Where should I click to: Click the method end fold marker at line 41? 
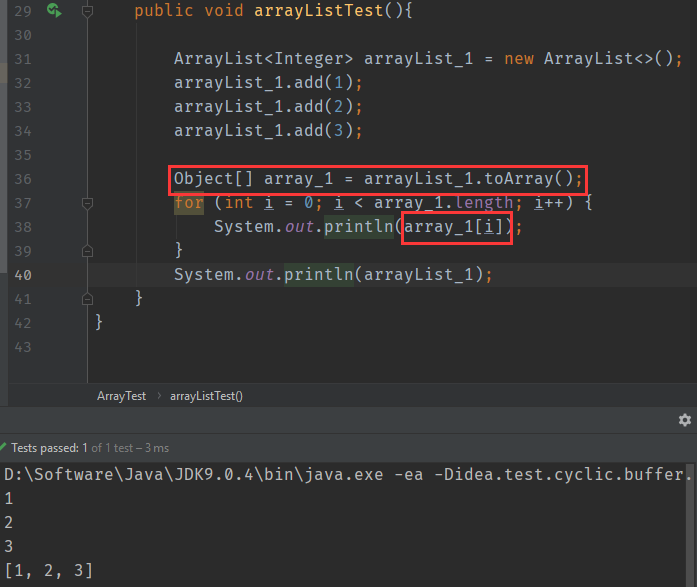[88, 299]
